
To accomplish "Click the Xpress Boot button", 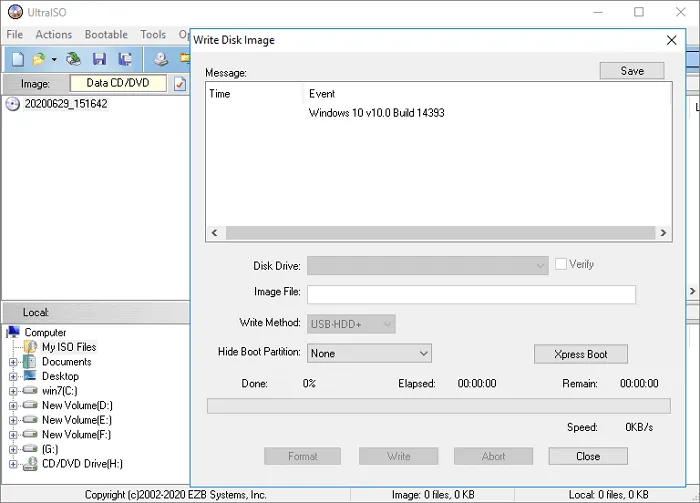I will (x=581, y=354).
